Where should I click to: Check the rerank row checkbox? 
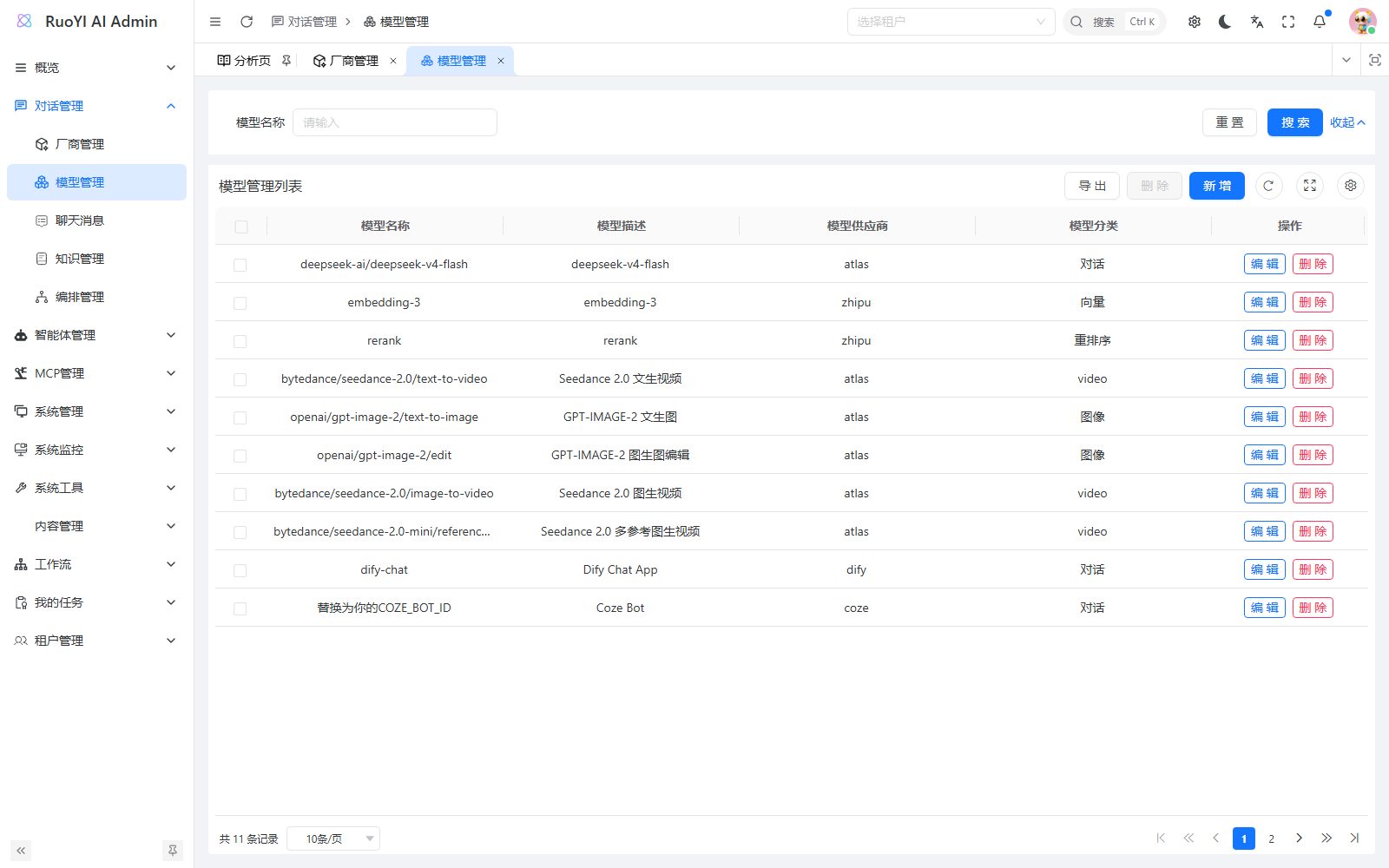240,341
